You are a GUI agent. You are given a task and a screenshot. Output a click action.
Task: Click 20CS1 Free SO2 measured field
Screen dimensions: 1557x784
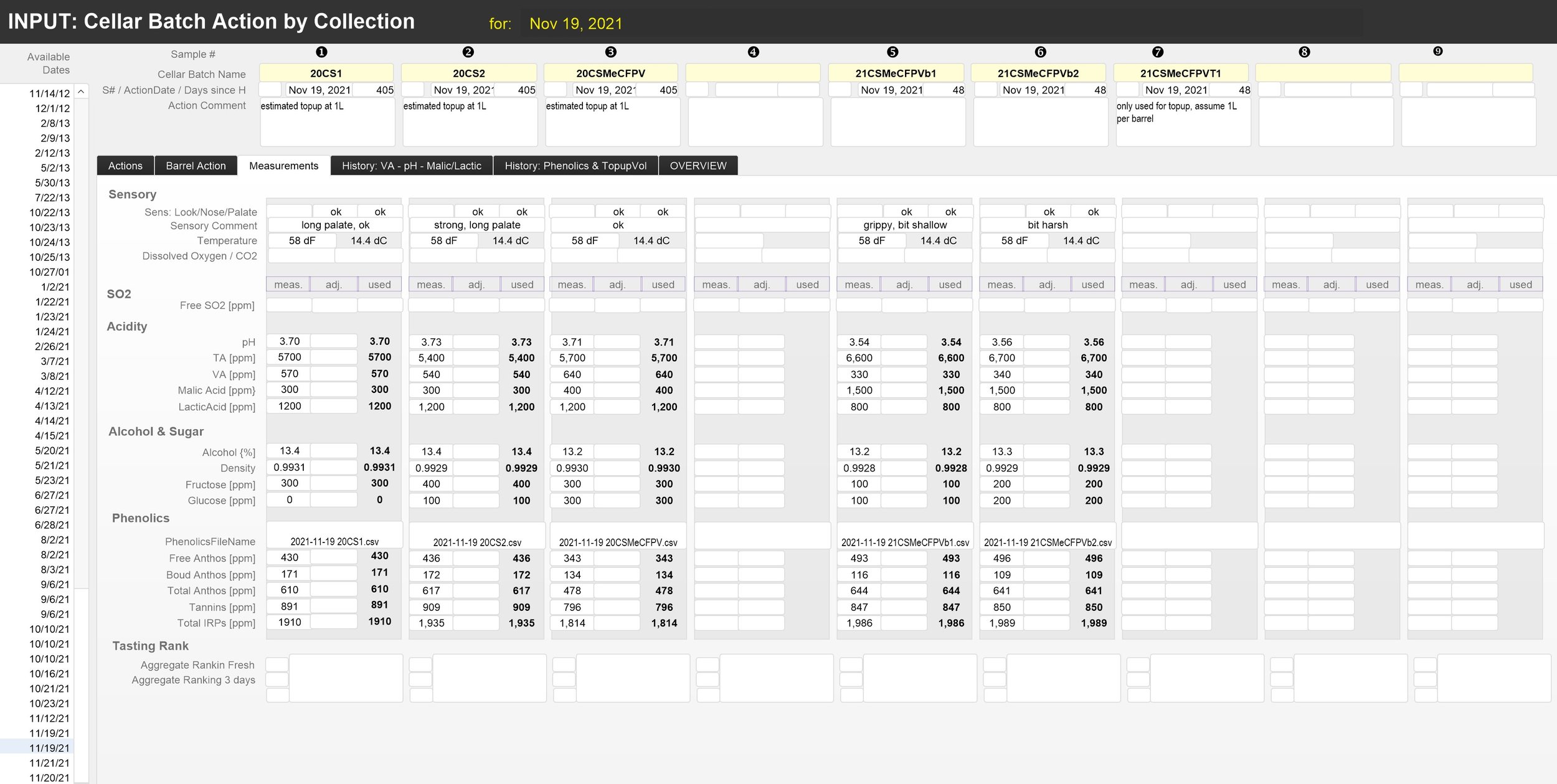[289, 305]
